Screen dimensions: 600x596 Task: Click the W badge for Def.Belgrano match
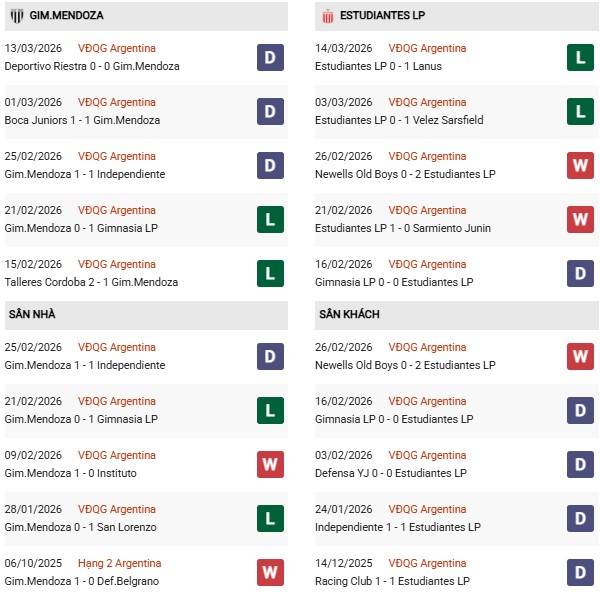pyautogui.click(x=270, y=573)
